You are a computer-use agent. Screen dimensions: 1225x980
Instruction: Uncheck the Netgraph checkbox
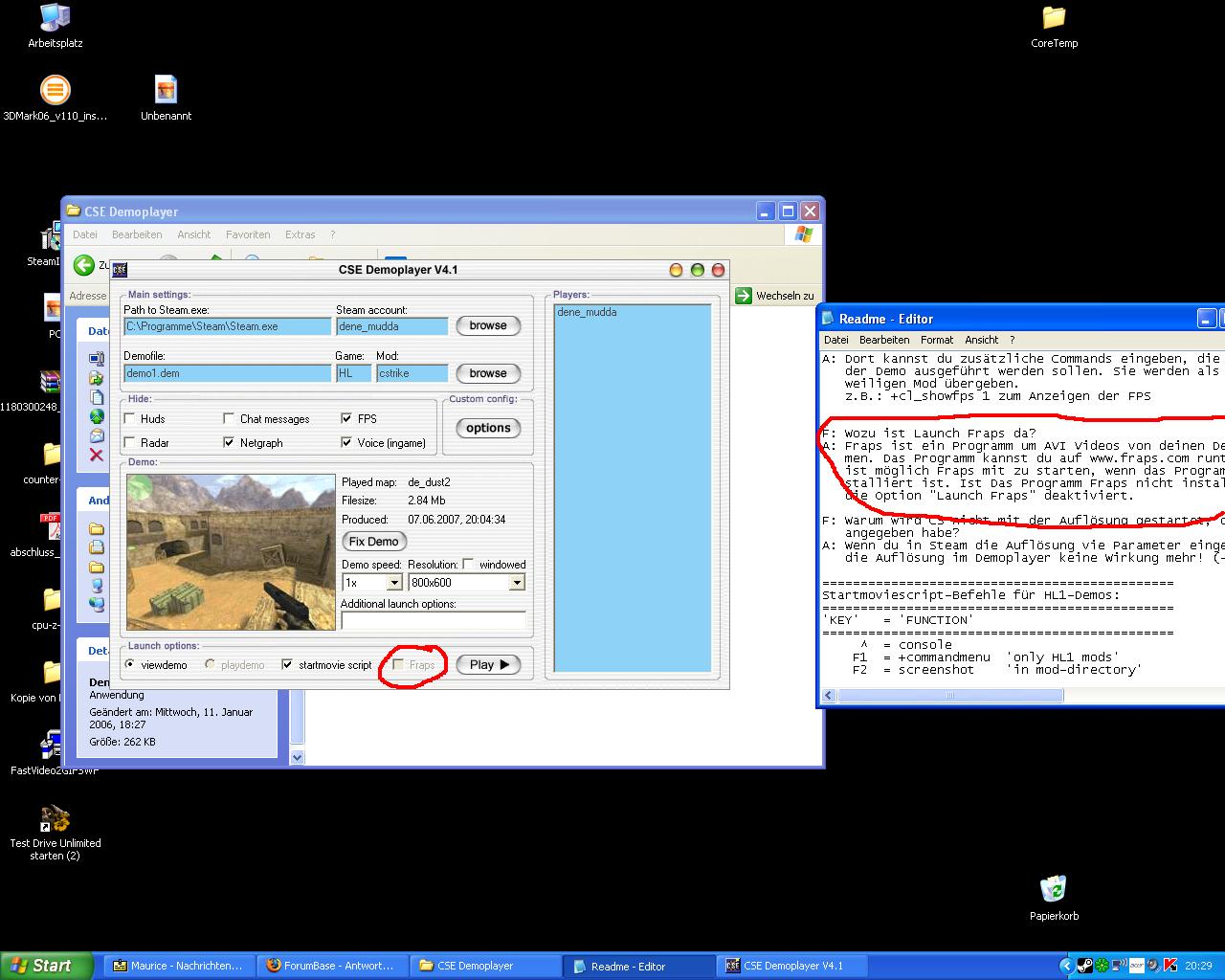click(229, 442)
